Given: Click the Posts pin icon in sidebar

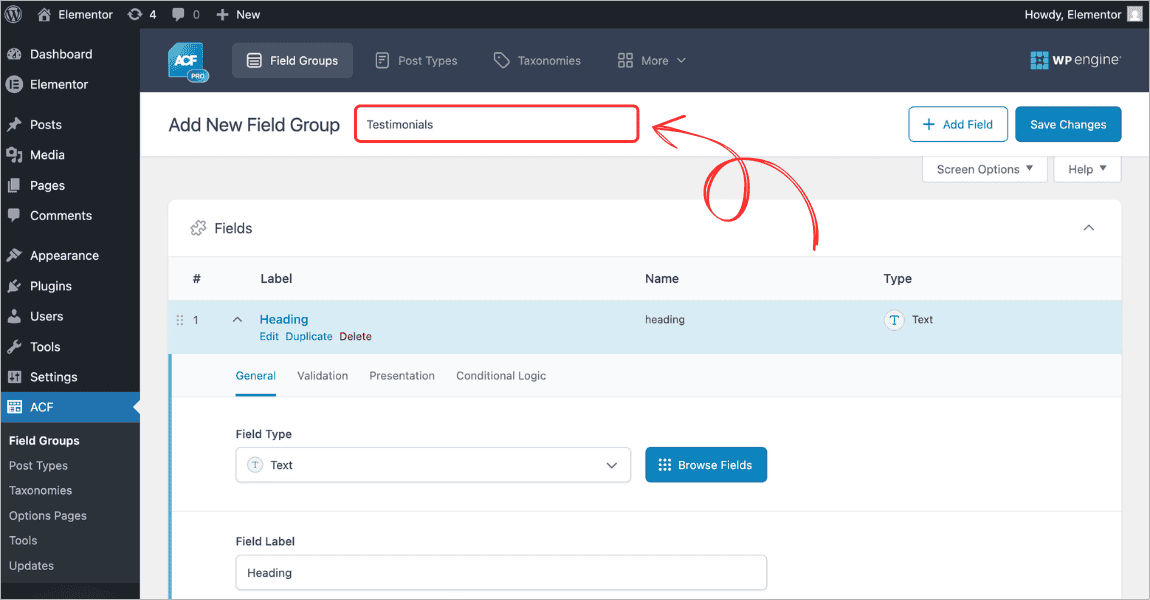Looking at the screenshot, I should (14, 125).
